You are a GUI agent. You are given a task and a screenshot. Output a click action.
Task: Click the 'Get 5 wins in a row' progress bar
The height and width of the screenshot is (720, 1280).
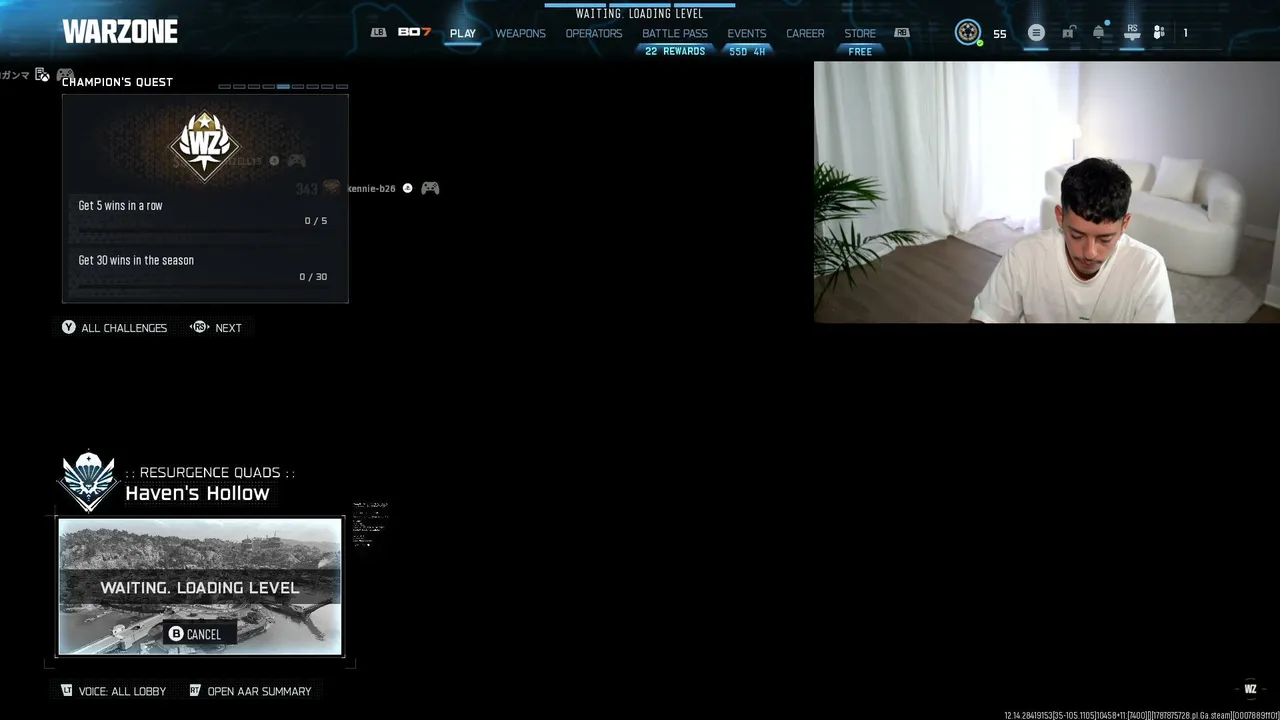(203, 230)
